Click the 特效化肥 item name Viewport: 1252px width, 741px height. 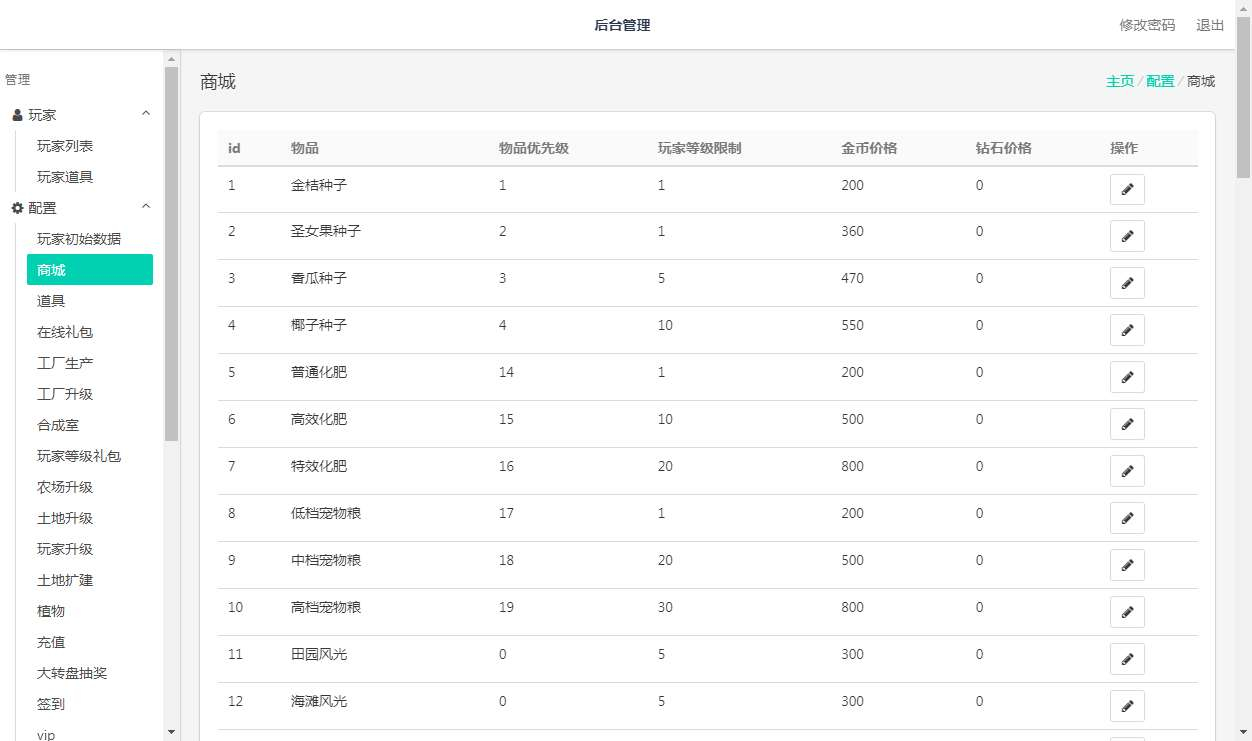tap(319, 466)
